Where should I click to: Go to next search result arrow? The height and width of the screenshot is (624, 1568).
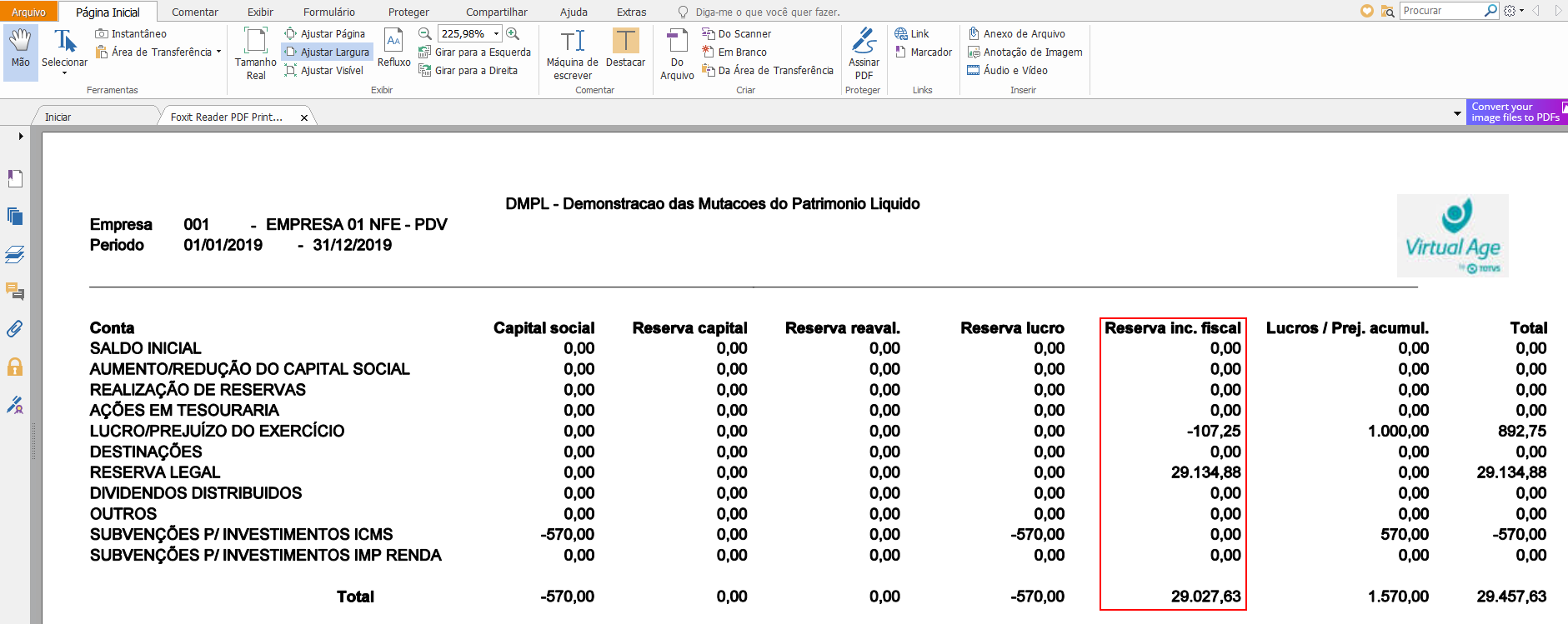point(1557,11)
